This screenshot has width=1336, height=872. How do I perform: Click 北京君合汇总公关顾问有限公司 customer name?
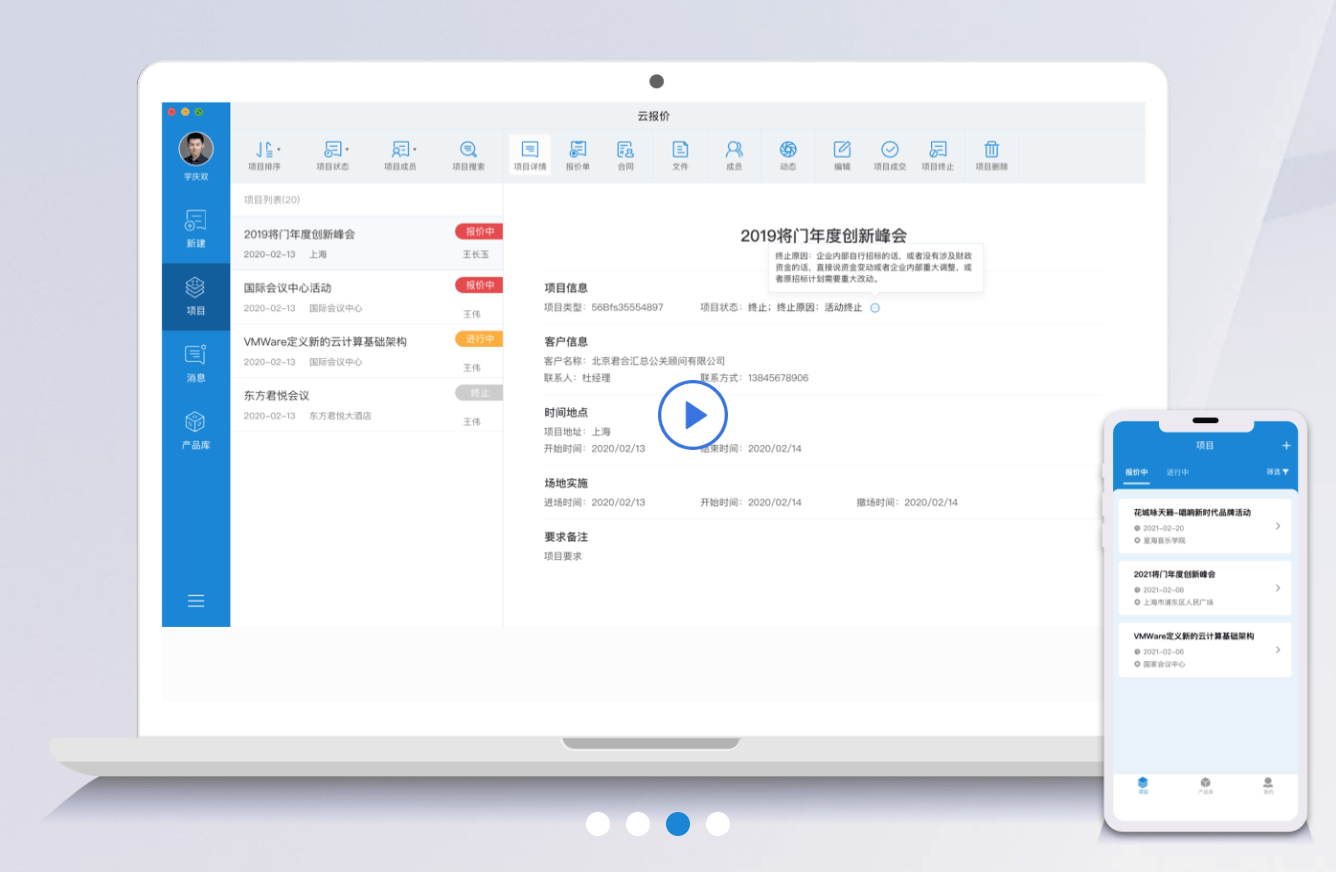(658, 361)
